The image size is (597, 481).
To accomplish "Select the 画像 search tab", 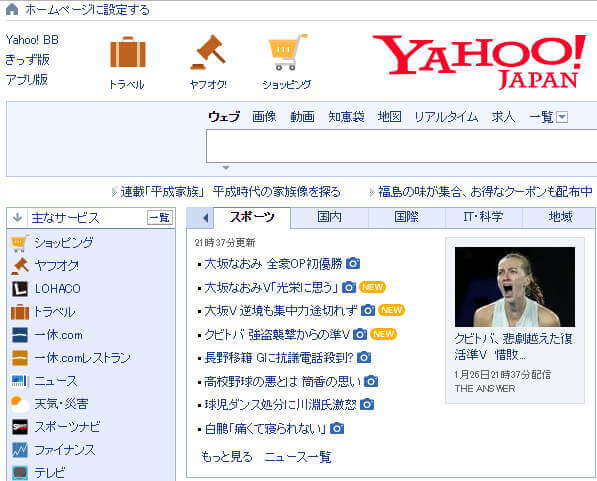I will [x=264, y=117].
